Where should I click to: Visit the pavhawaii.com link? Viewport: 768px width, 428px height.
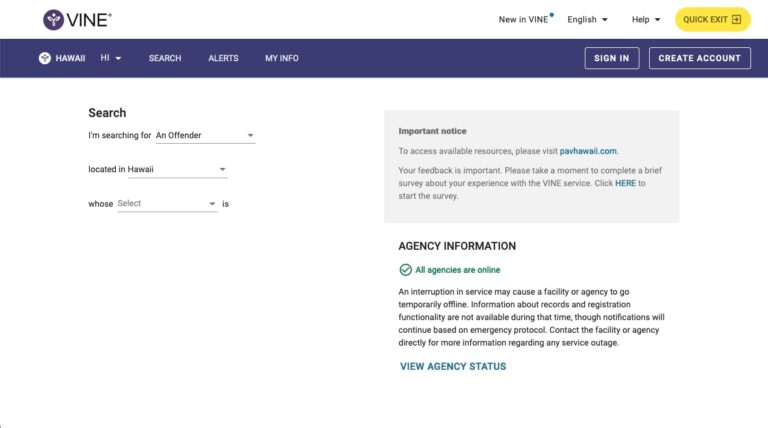[588, 151]
